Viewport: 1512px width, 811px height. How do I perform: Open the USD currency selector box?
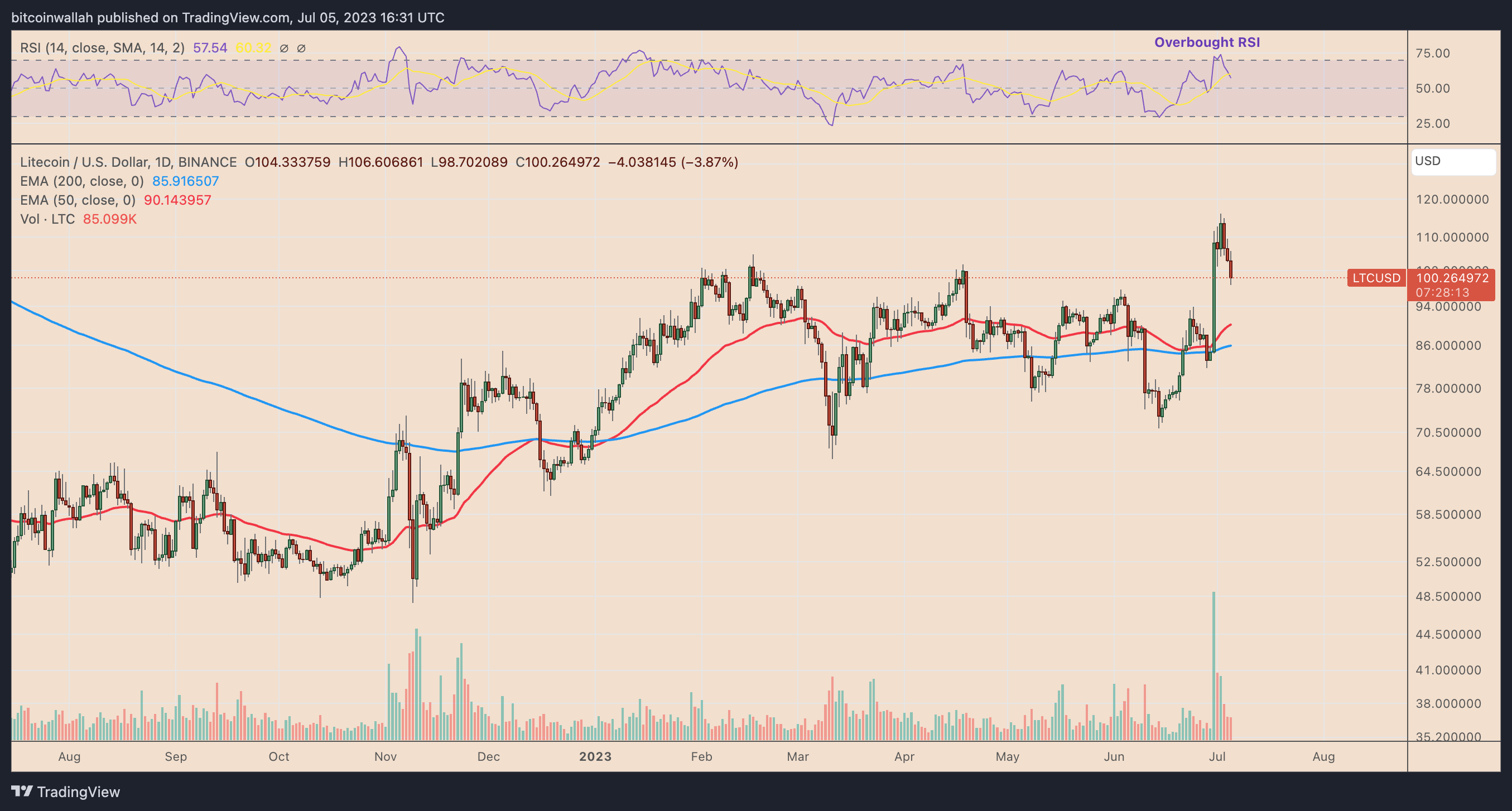click(x=1453, y=161)
